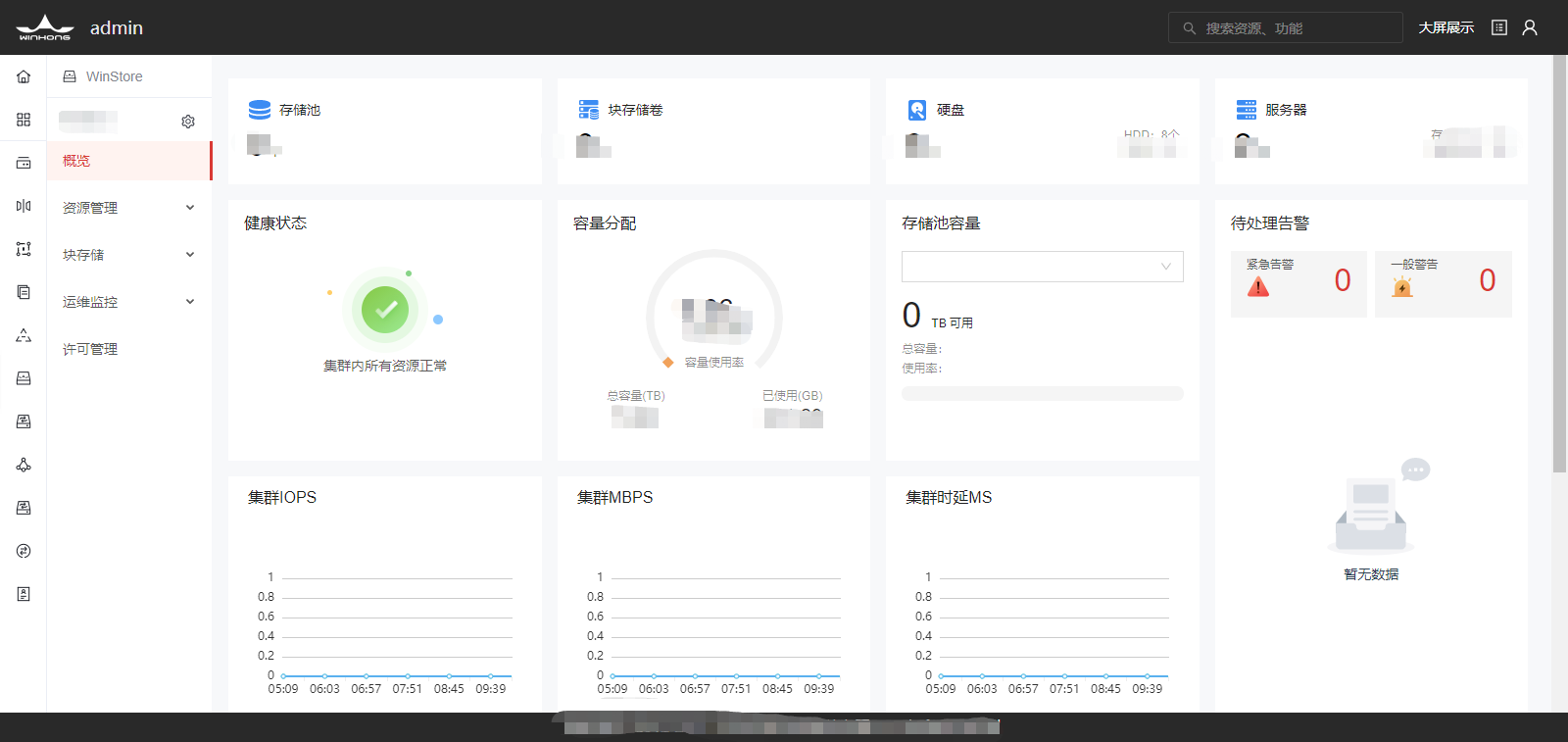Click the 容量分配 panel heading
Viewport: 1568px width, 742px height.
pyautogui.click(x=605, y=223)
